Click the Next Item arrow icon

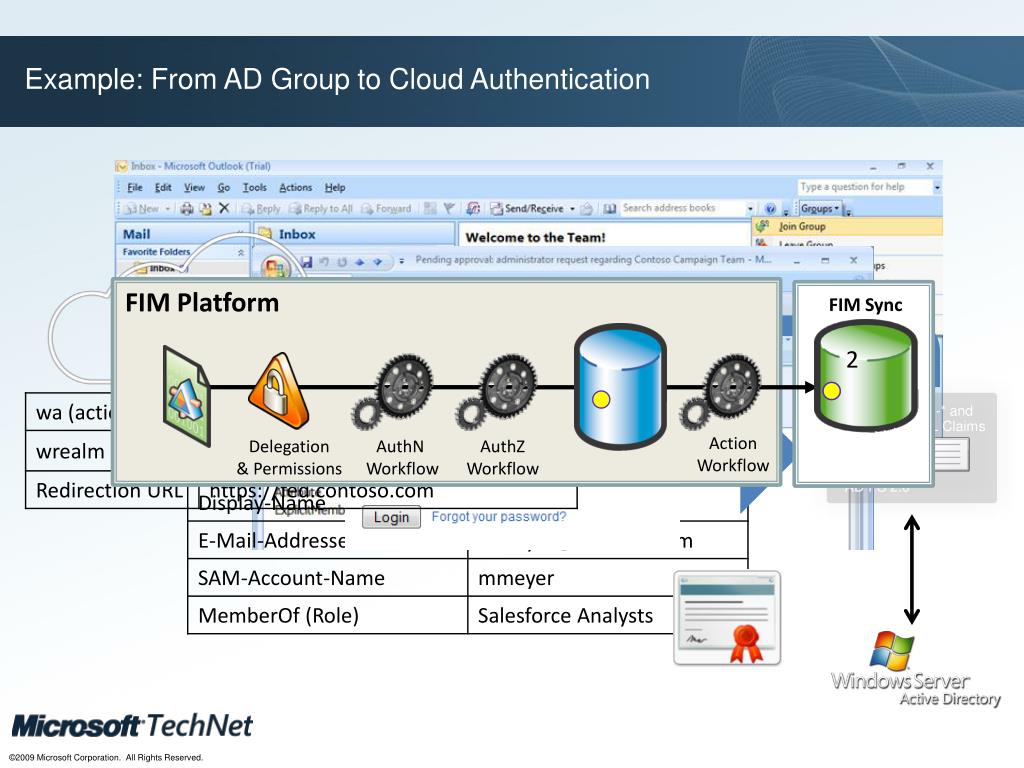377,262
